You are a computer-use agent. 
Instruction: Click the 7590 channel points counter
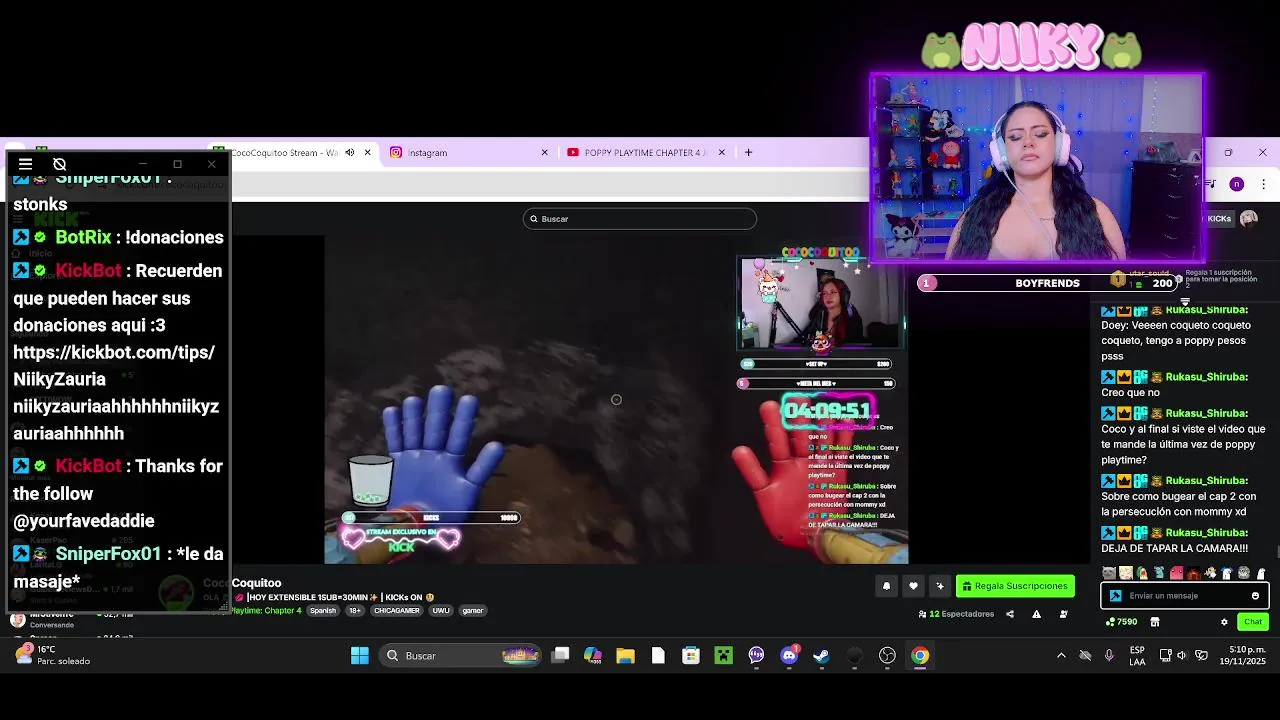tap(1121, 622)
